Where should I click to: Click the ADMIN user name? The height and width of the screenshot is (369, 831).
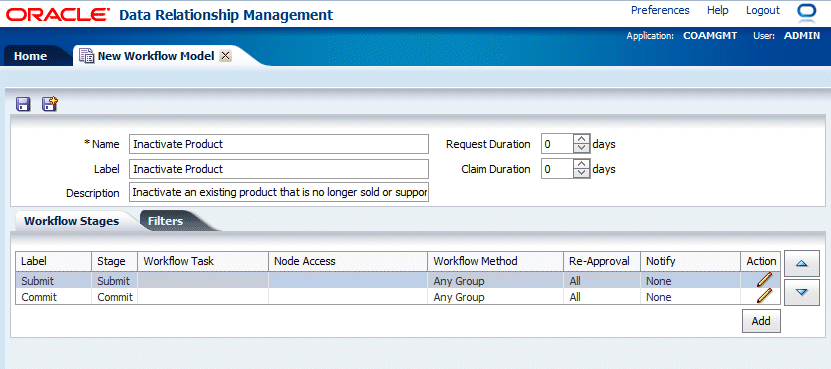pos(802,36)
